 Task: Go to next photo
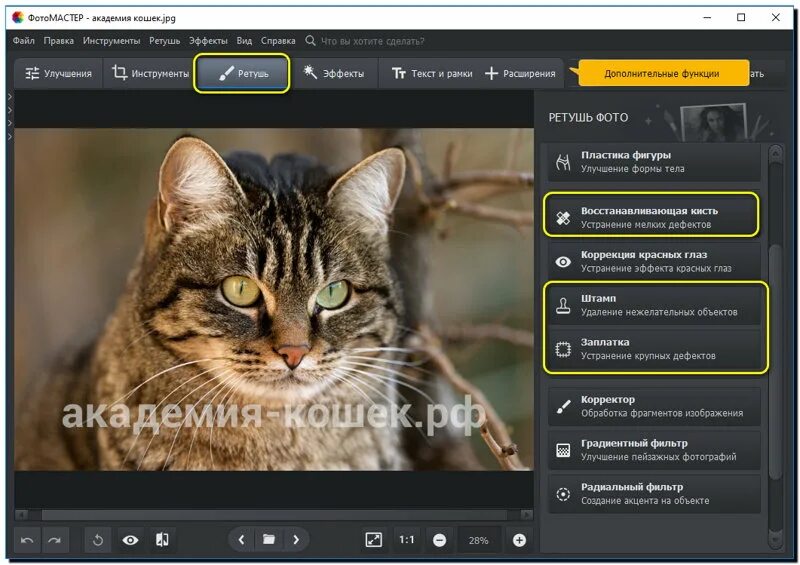click(296, 540)
